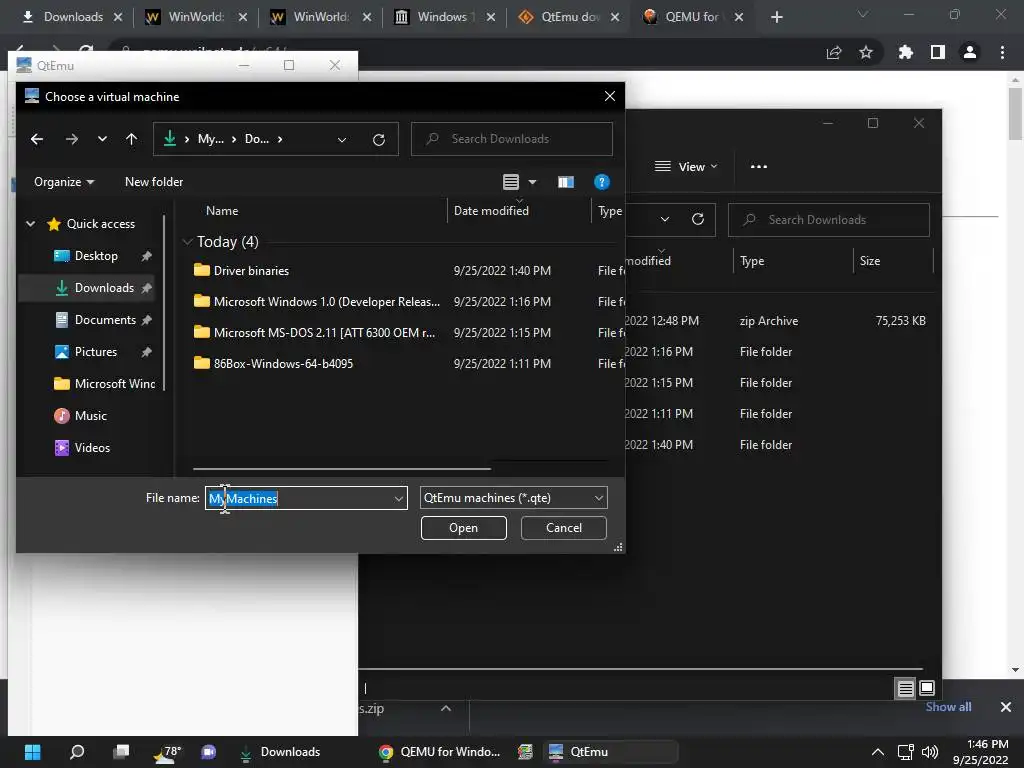Open Documents in the sidebar
1024x768 pixels.
coord(105,320)
